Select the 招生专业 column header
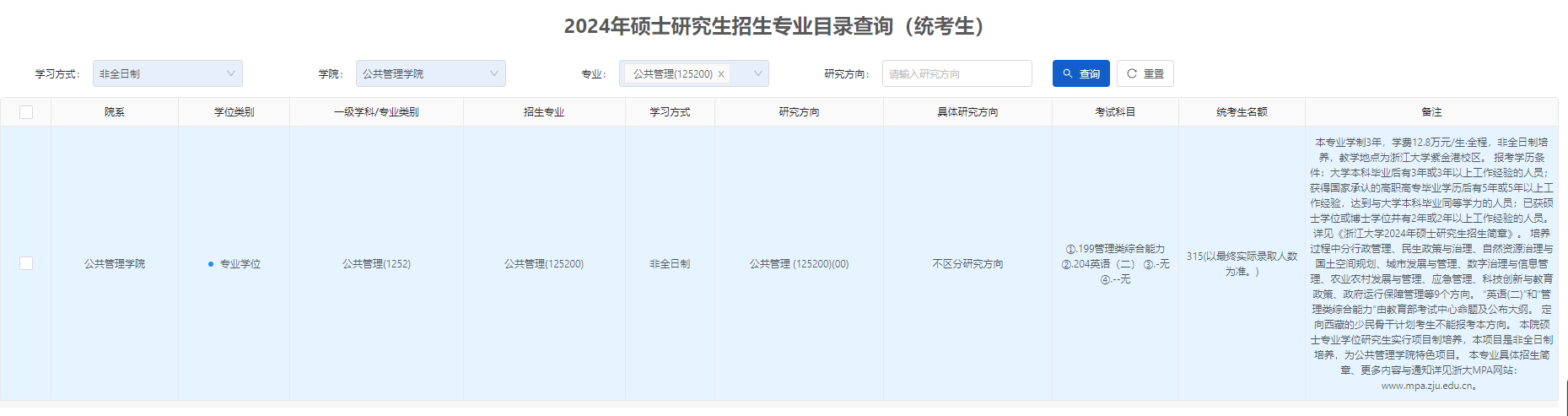This screenshot has height=416, width=1568. pos(544,112)
